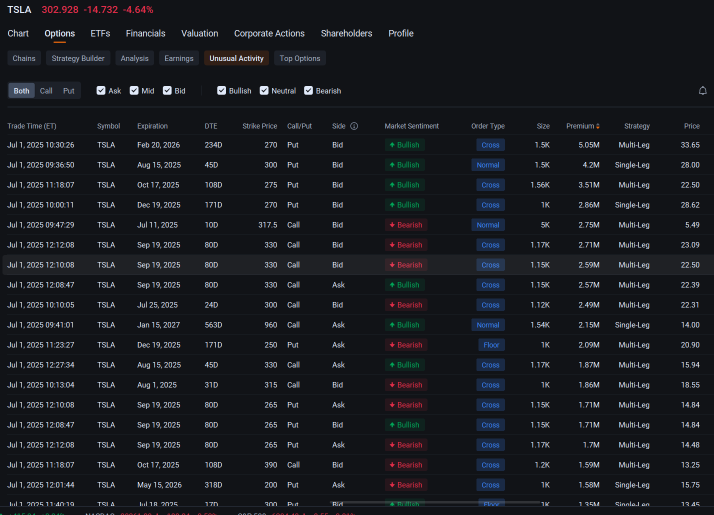Open the Strategy Builder sub-tab
The image size is (714, 515).
pyautogui.click(x=78, y=58)
